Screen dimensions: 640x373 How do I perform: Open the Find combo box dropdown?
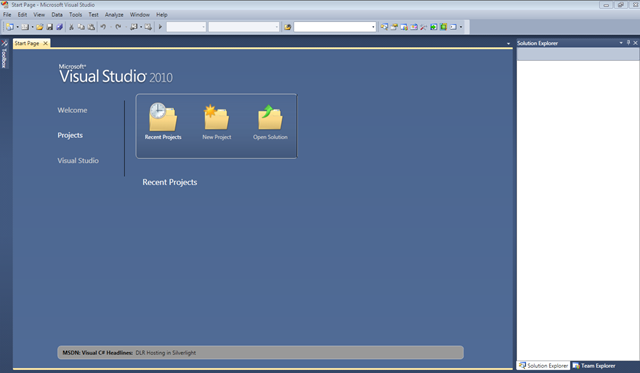(x=373, y=27)
